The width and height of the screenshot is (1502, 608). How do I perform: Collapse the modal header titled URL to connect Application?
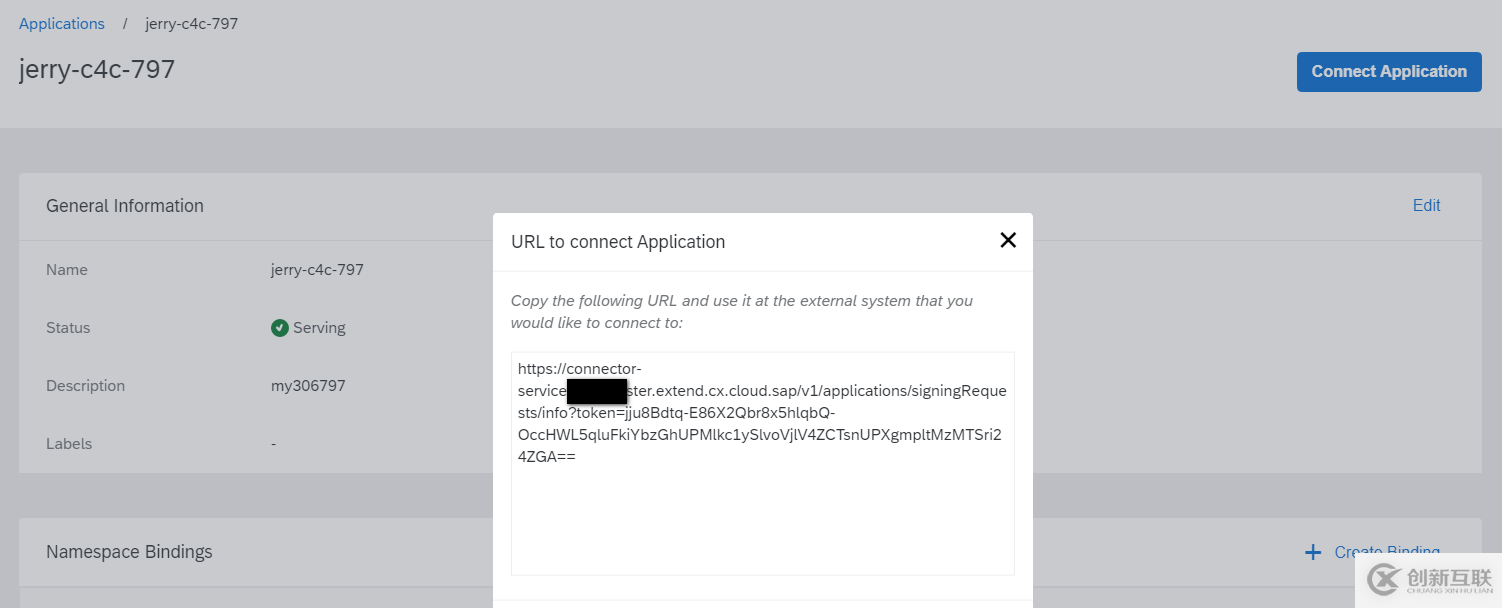[x=618, y=241]
